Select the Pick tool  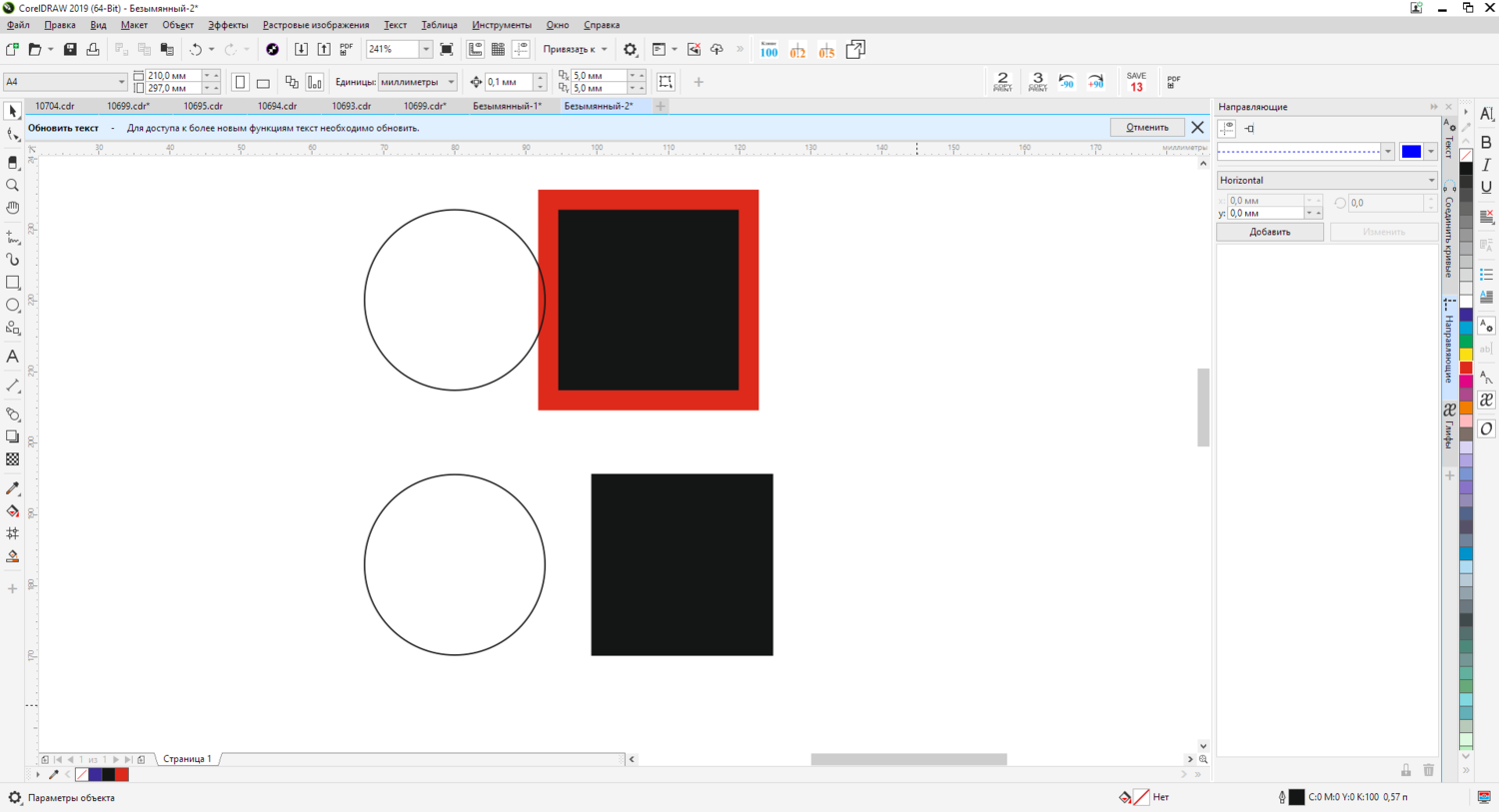pos(12,112)
